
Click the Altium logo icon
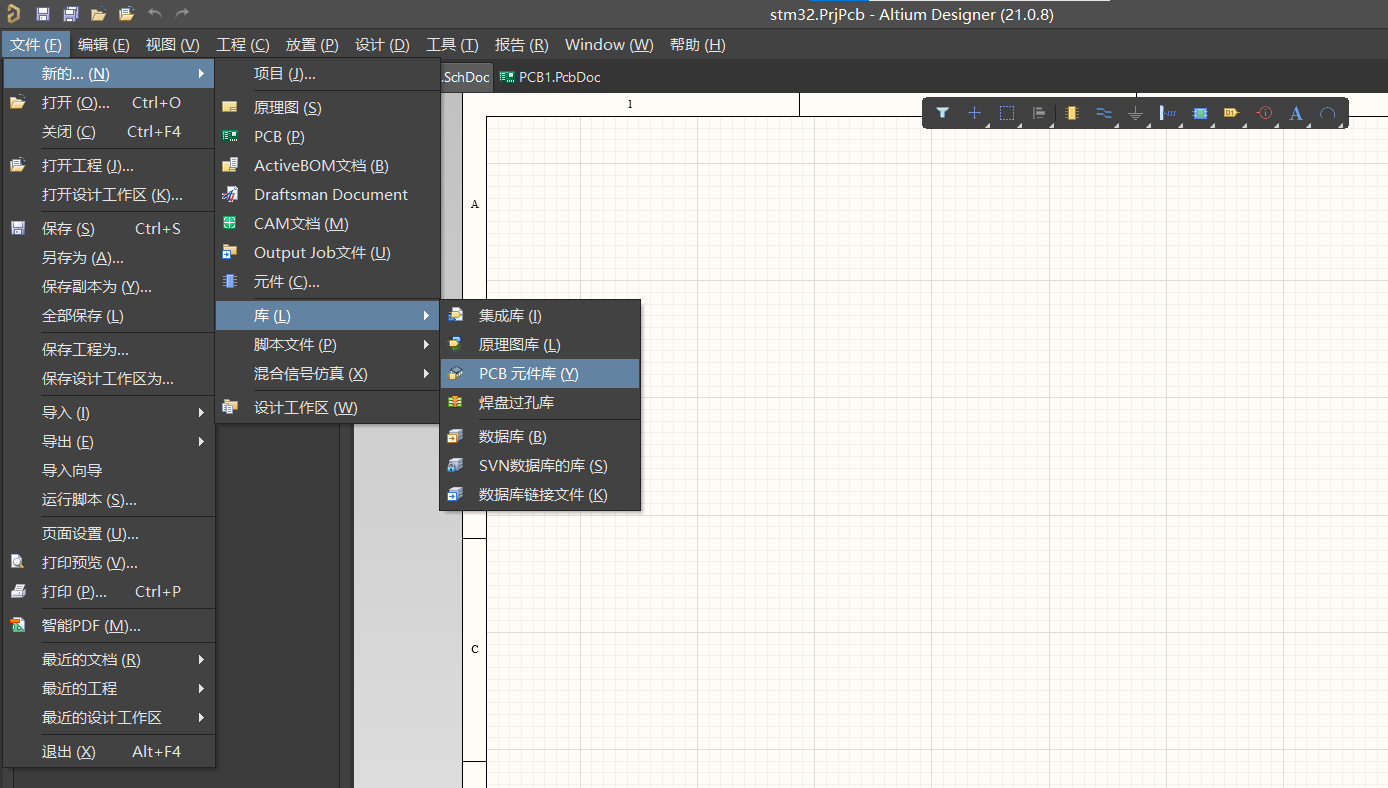tap(13, 13)
